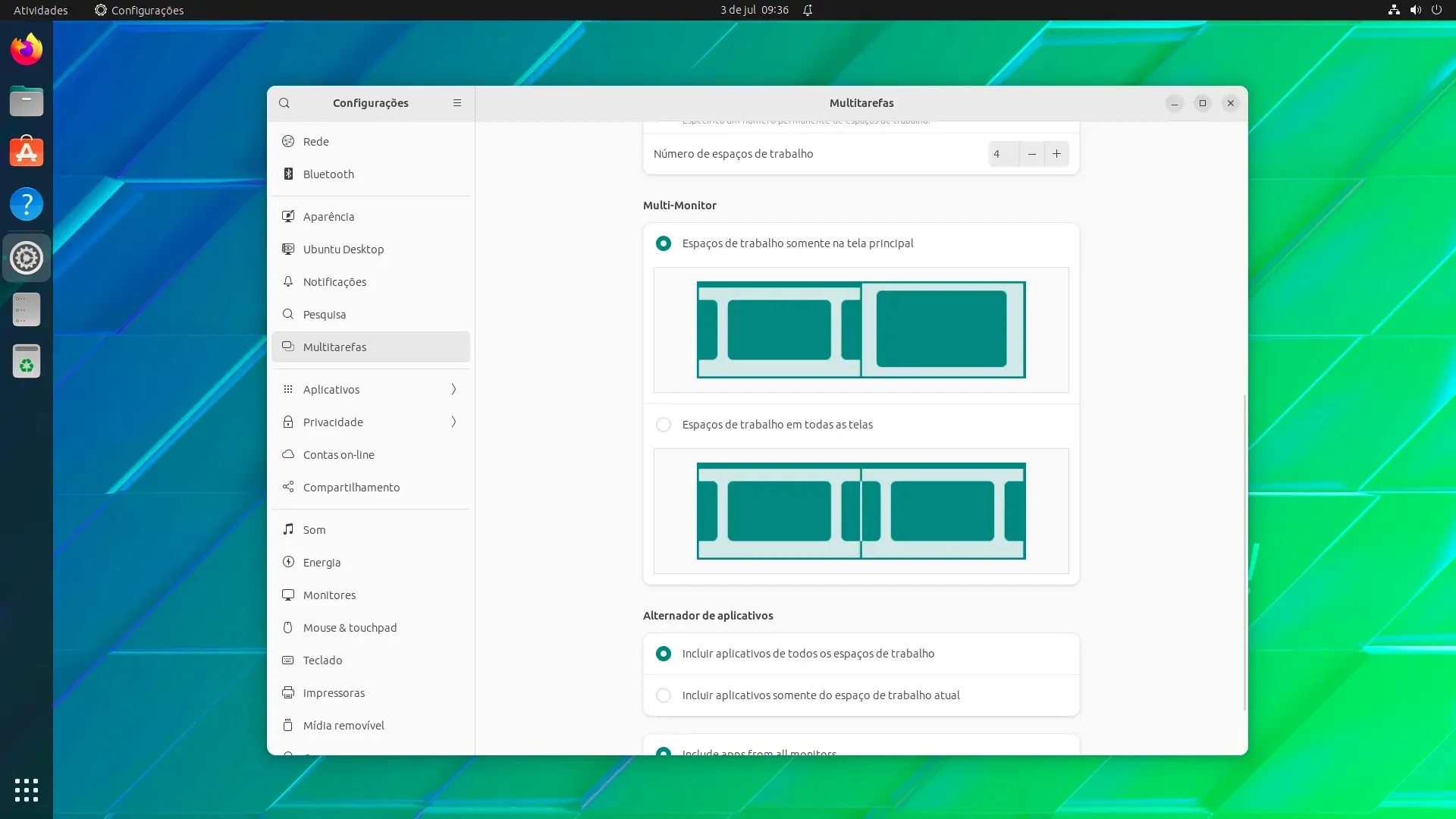Open the Configurações app menu in top bar
The image size is (1456, 819).
pos(140,10)
